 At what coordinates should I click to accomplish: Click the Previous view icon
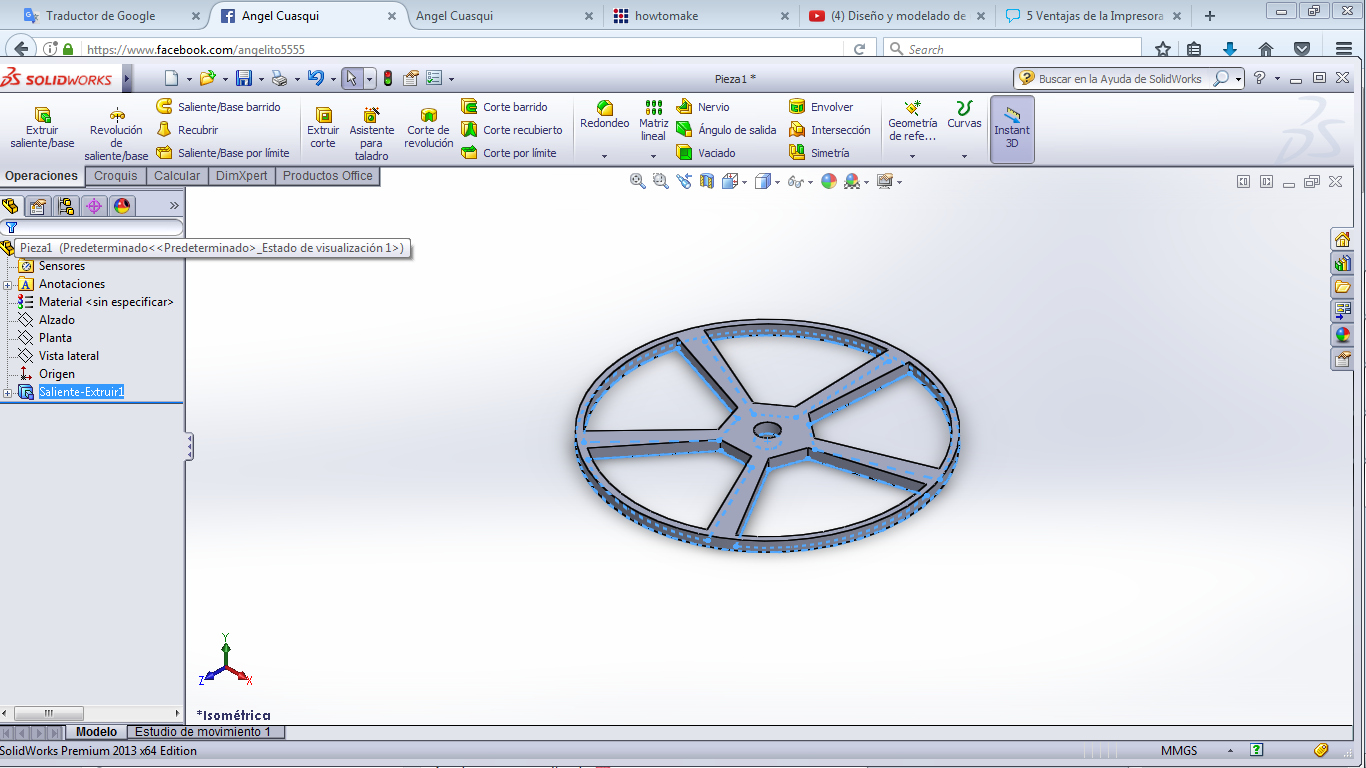[x=684, y=181]
